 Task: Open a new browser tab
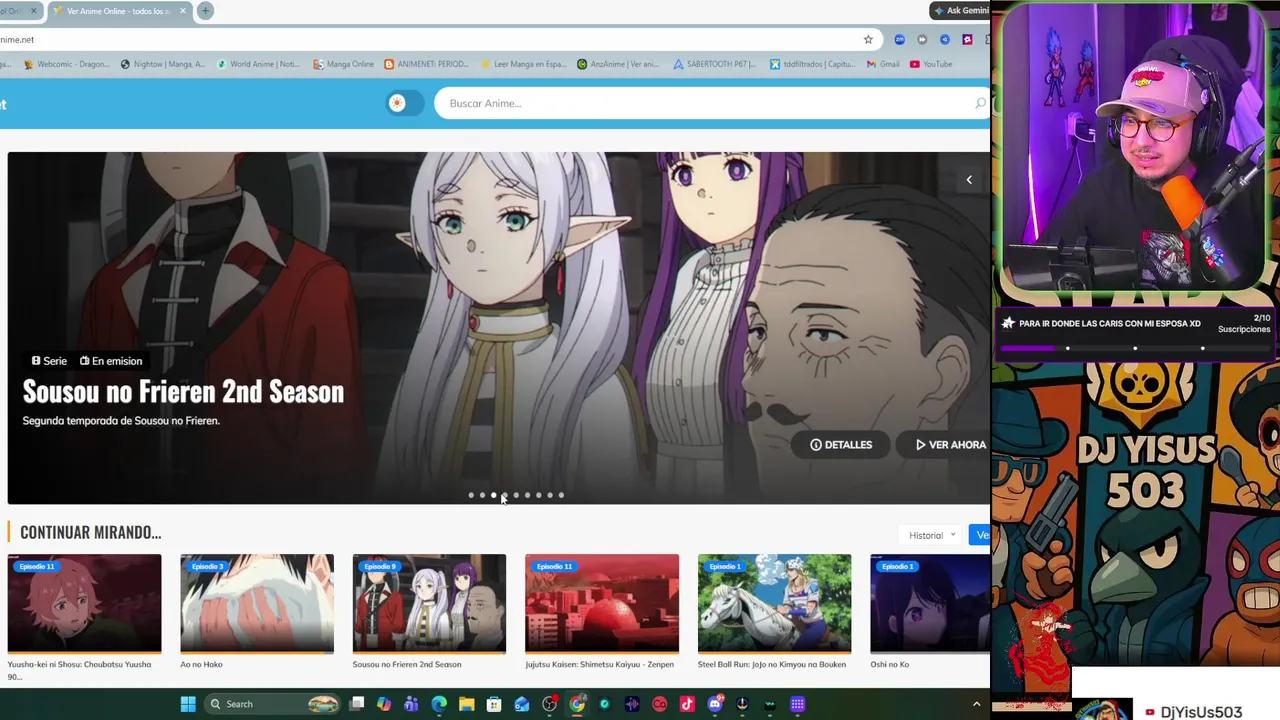pos(205,11)
